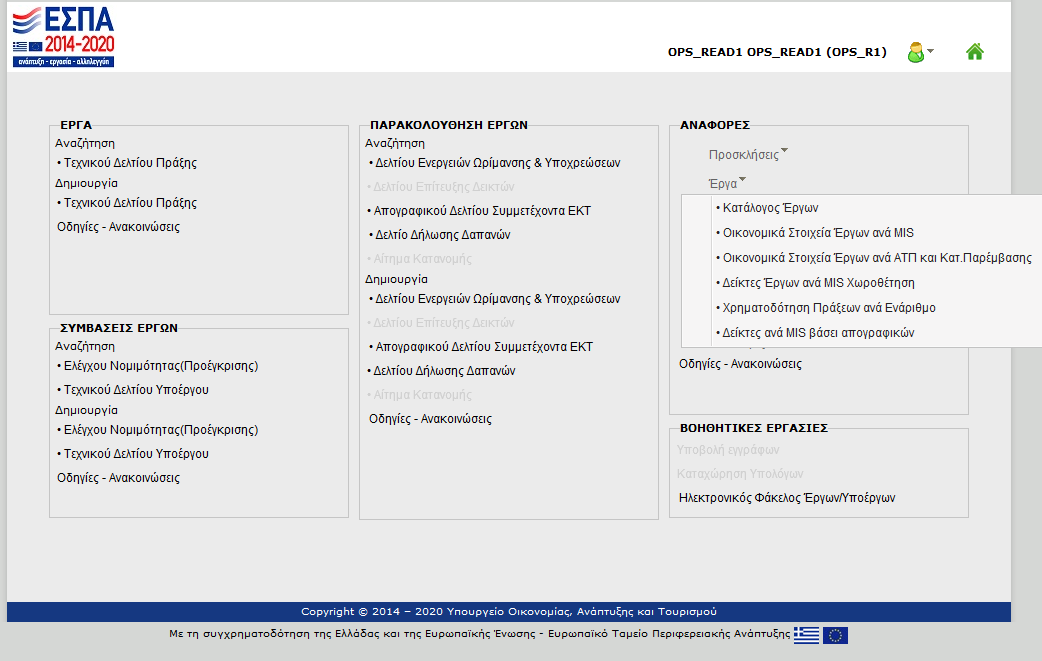This screenshot has width=1042, height=661.
Task: Click the Greek flag icon in footer
Action: click(806, 635)
